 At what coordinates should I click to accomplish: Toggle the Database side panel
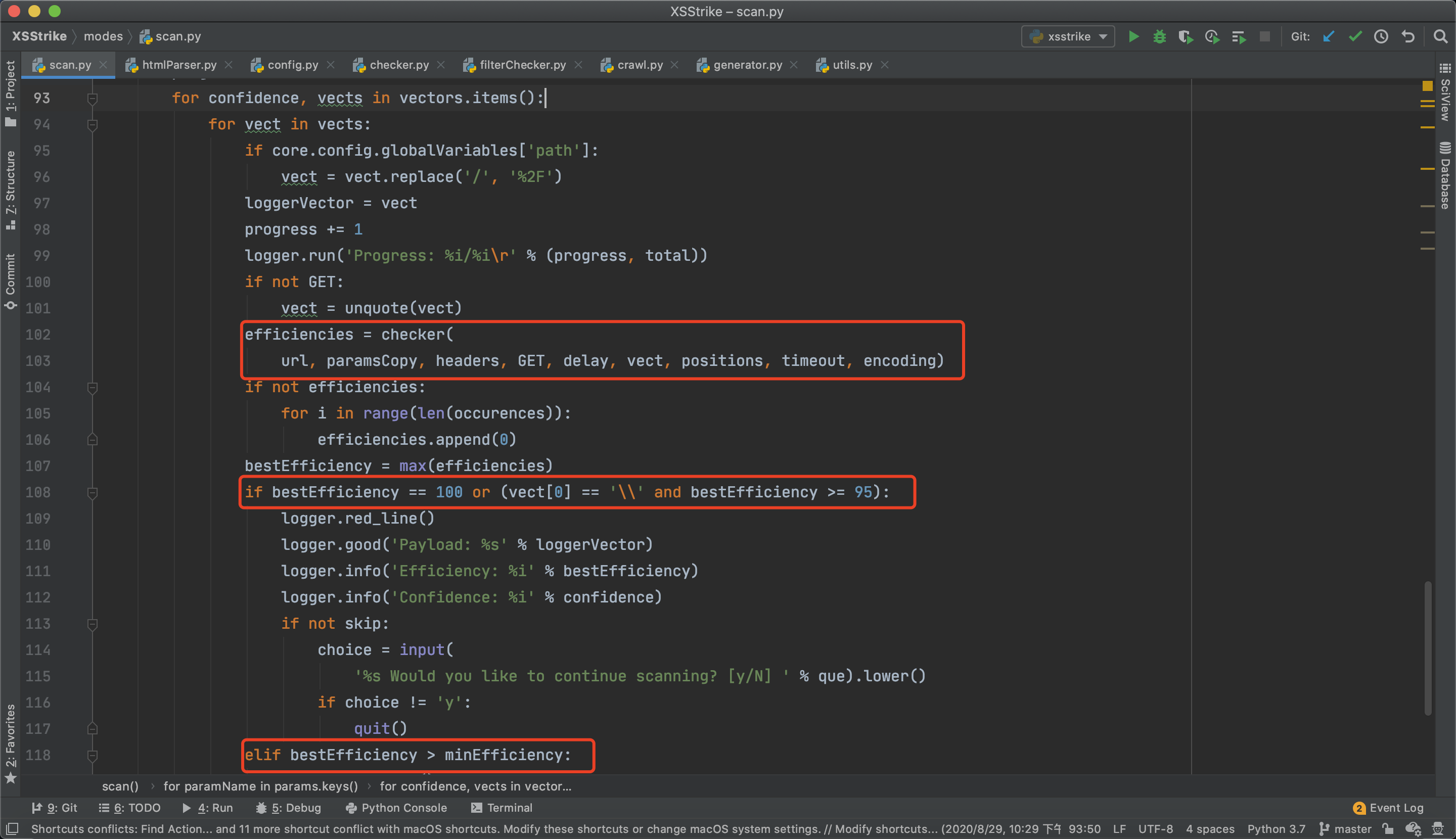tap(1444, 176)
